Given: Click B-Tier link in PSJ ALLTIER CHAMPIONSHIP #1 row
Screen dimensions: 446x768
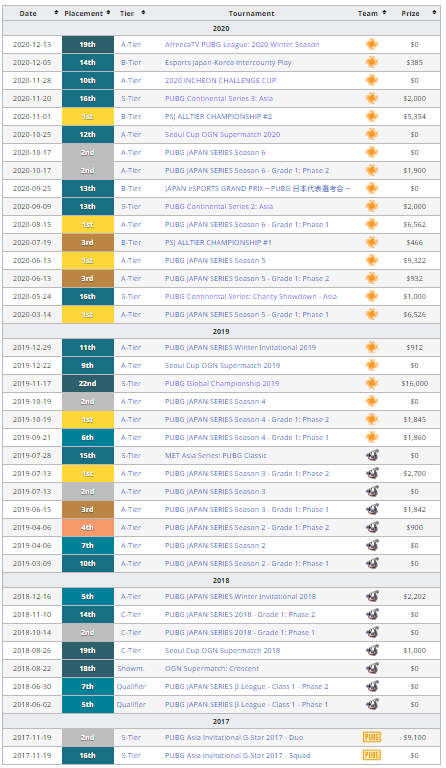Looking at the screenshot, I should pyautogui.click(x=131, y=242).
